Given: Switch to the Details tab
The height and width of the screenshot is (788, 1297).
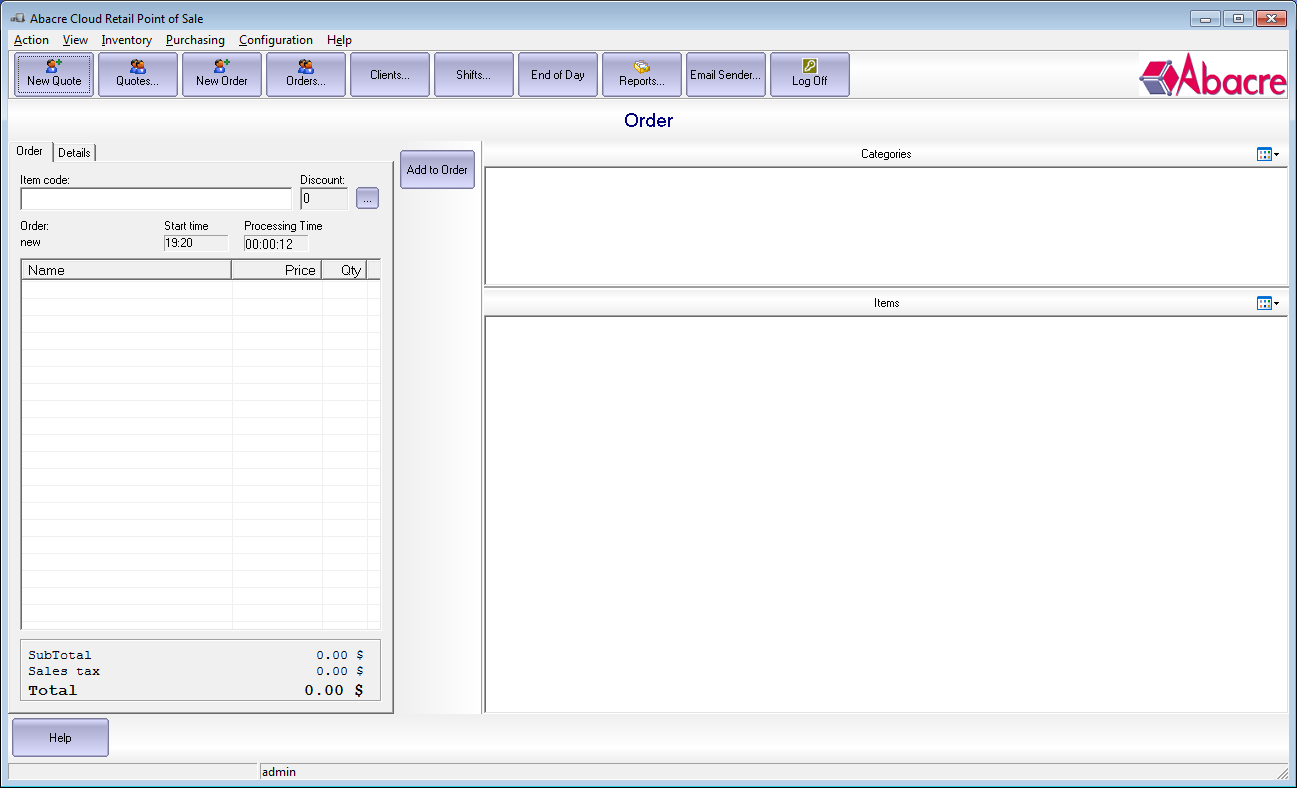Looking at the screenshot, I should click(x=74, y=152).
